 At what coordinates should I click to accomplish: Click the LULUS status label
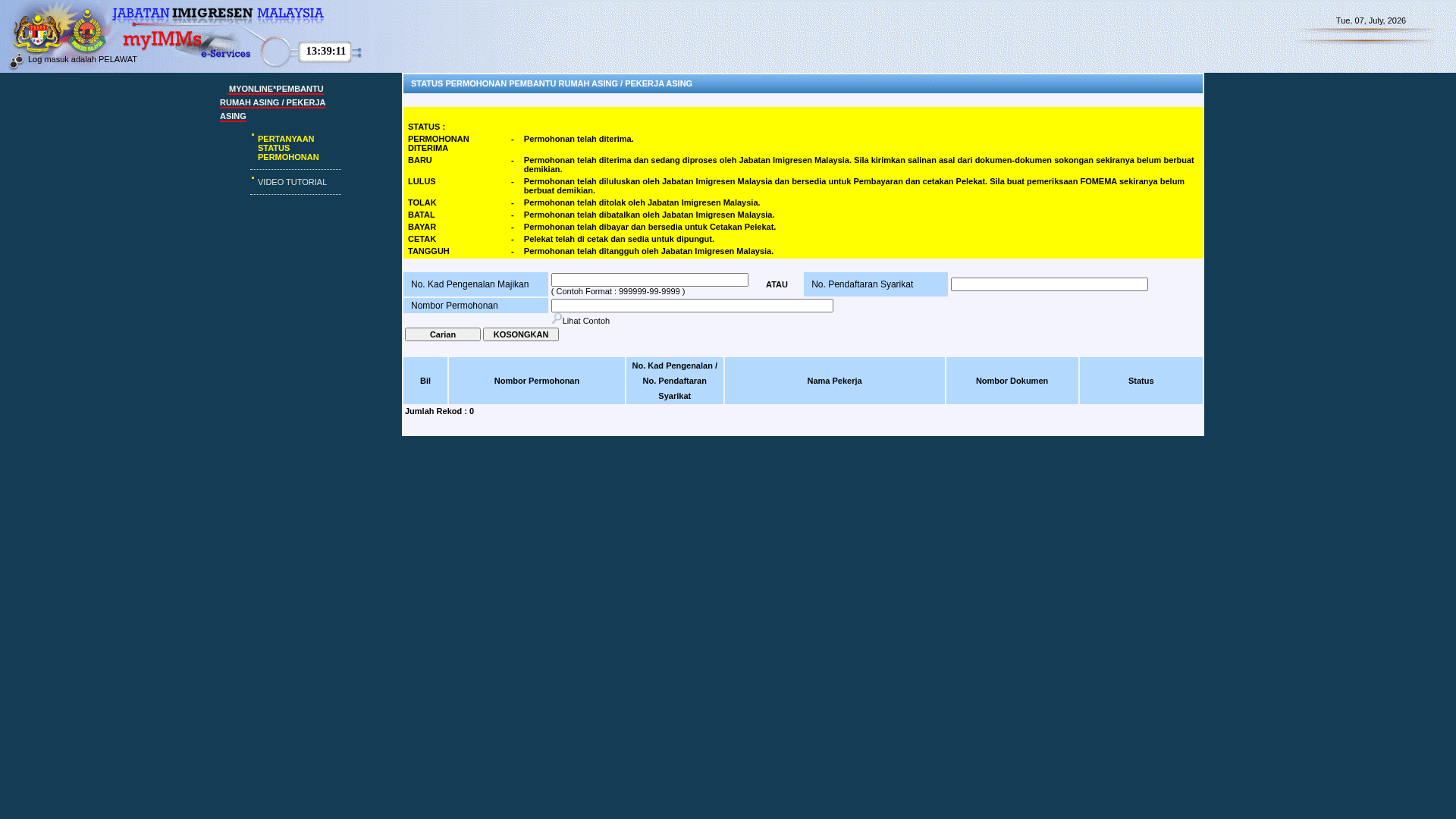[422, 181]
